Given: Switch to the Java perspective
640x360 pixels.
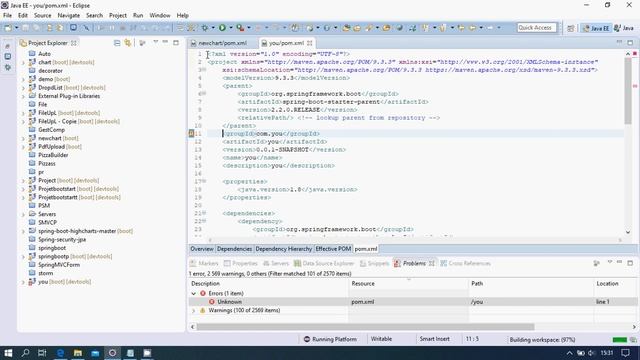Looking at the screenshot, I should [x=624, y=28].
